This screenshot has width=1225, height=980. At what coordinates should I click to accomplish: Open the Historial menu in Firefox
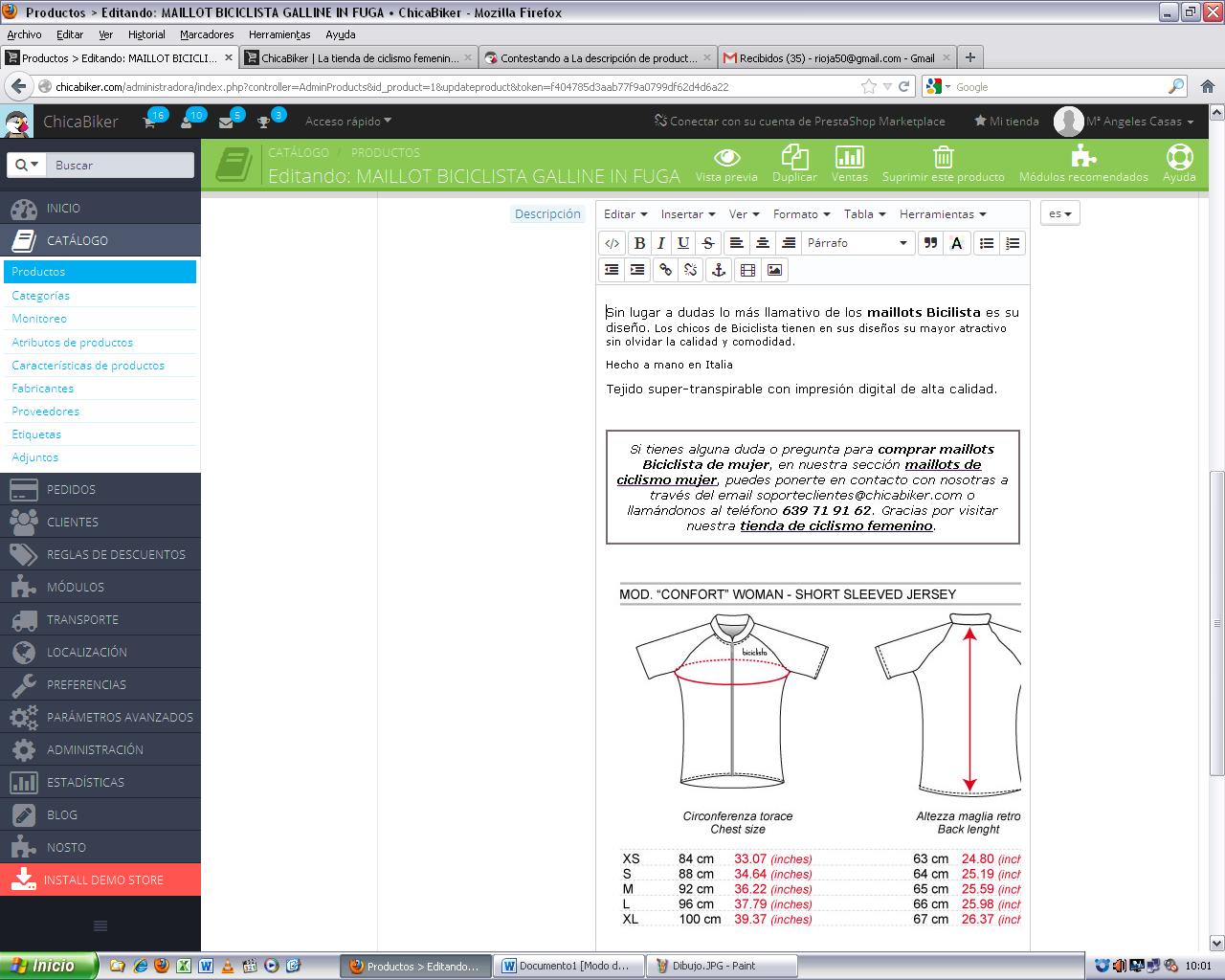[x=146, y=34]
